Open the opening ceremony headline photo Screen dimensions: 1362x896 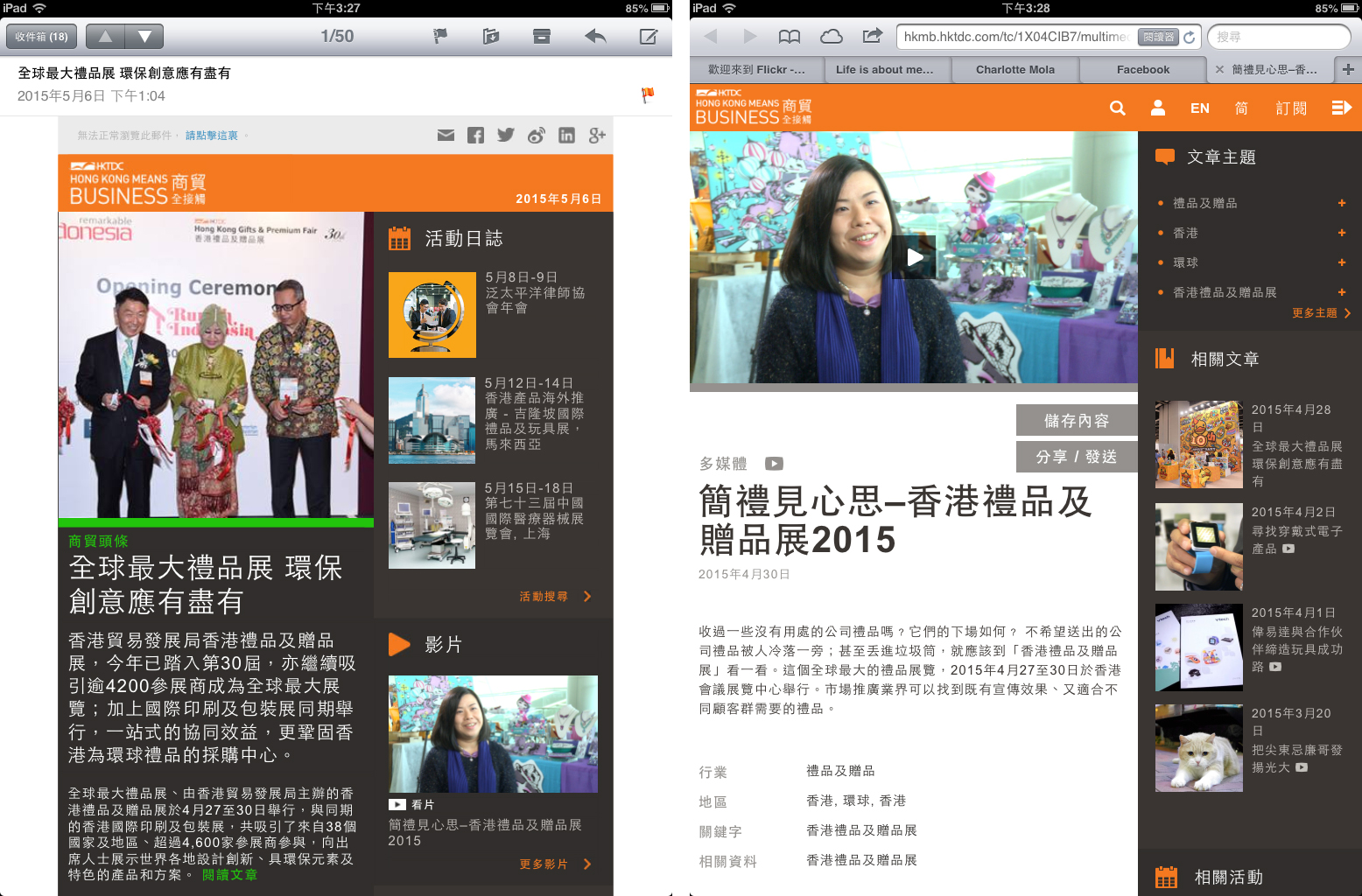(x=215, y=364)
